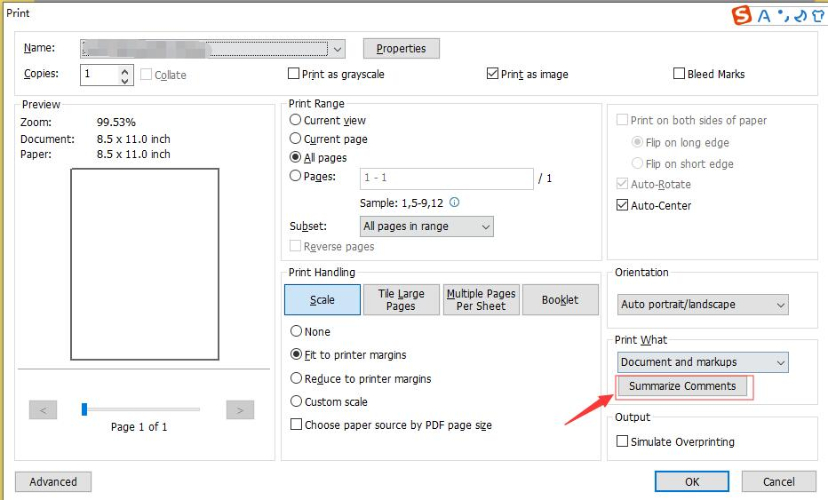Click the Sogou moon-shaped icon
This screenshot has width=828, height=500.
800,16
